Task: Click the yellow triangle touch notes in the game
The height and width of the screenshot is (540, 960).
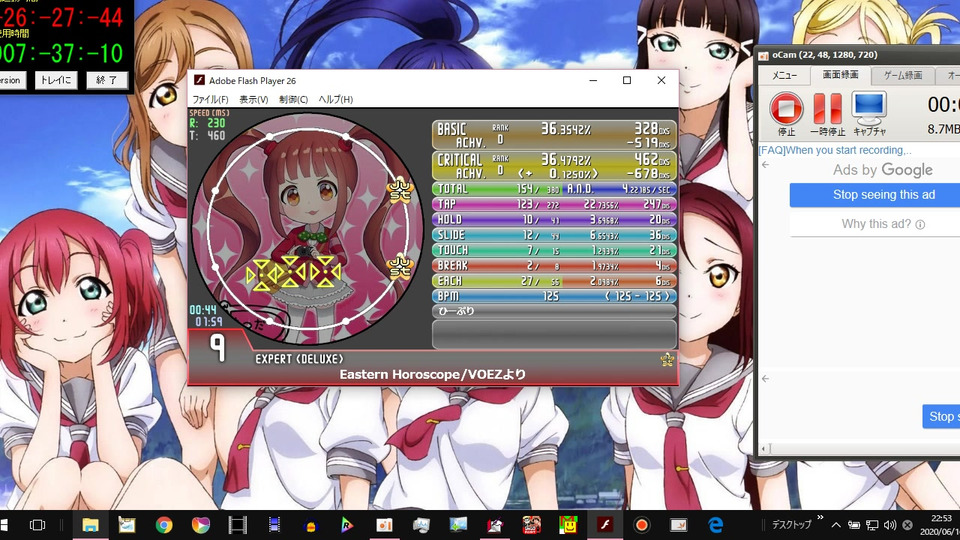Action: tap(293, 273)
